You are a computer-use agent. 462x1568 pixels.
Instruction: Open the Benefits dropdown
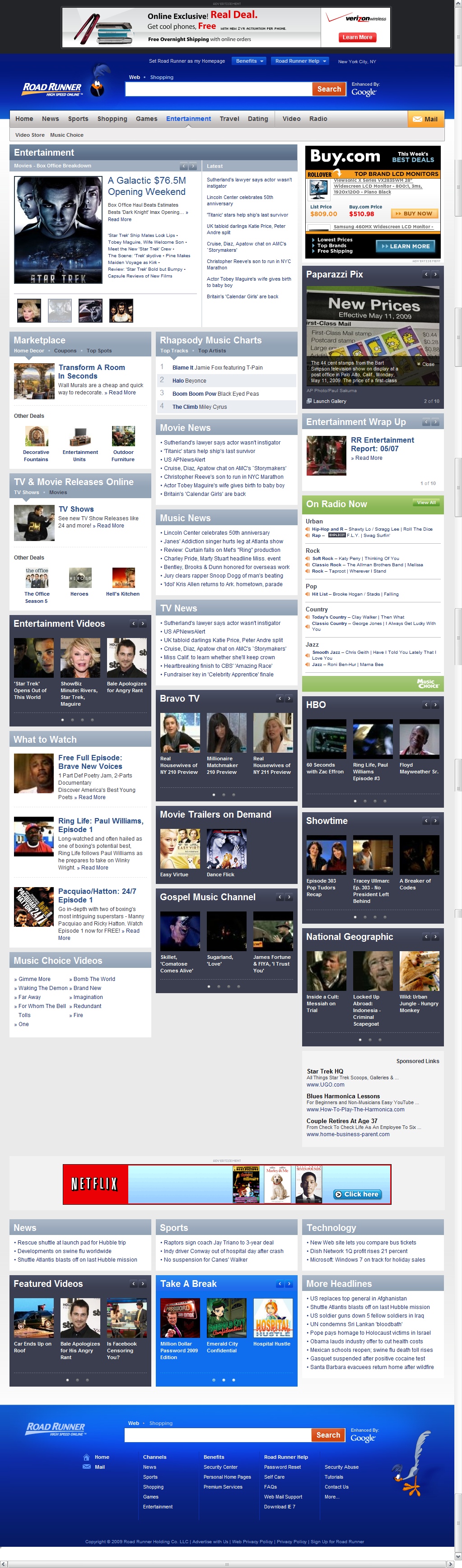click(249, 61)
